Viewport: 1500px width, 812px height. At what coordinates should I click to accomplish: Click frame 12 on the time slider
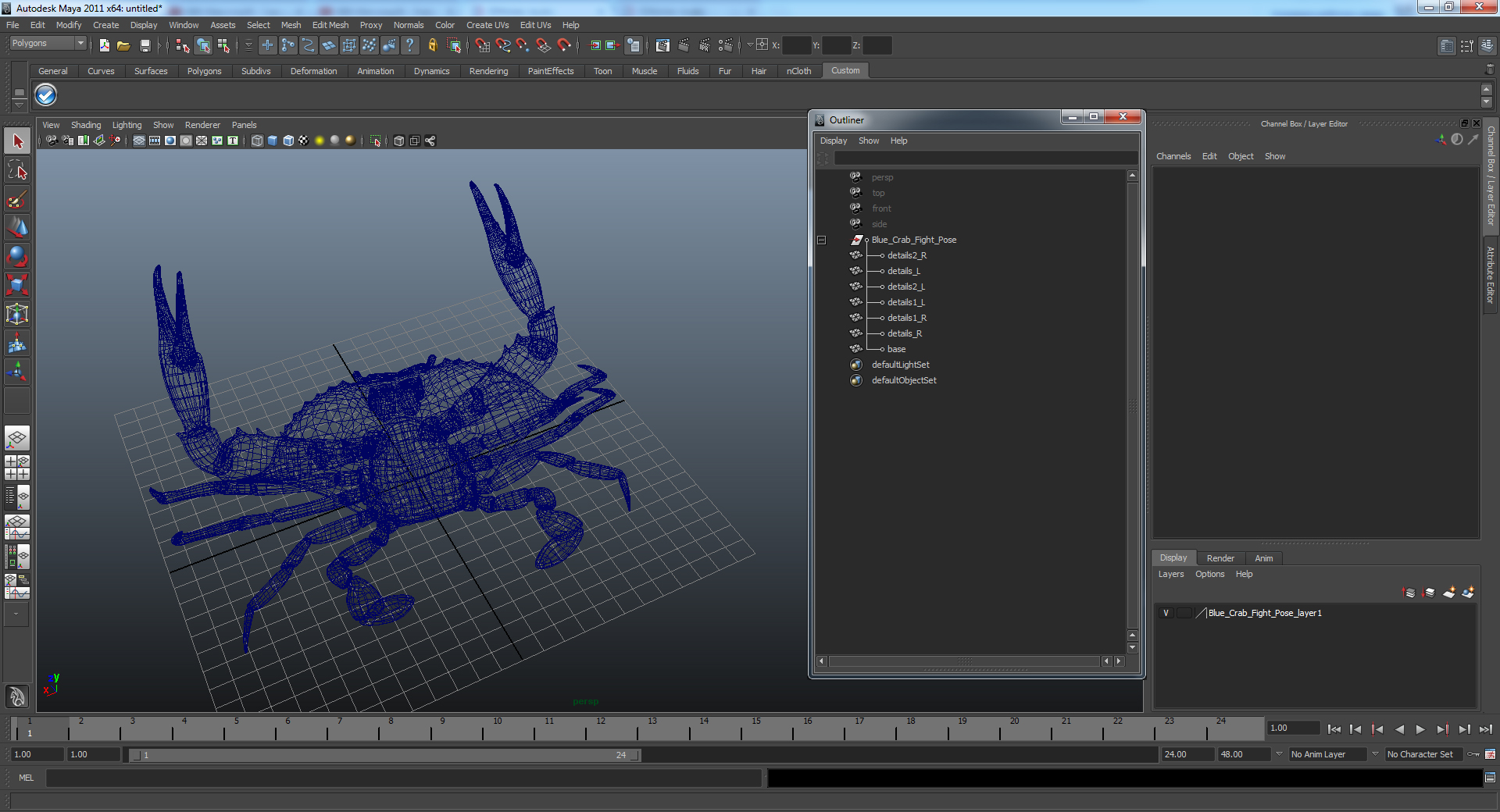point(600,729)
